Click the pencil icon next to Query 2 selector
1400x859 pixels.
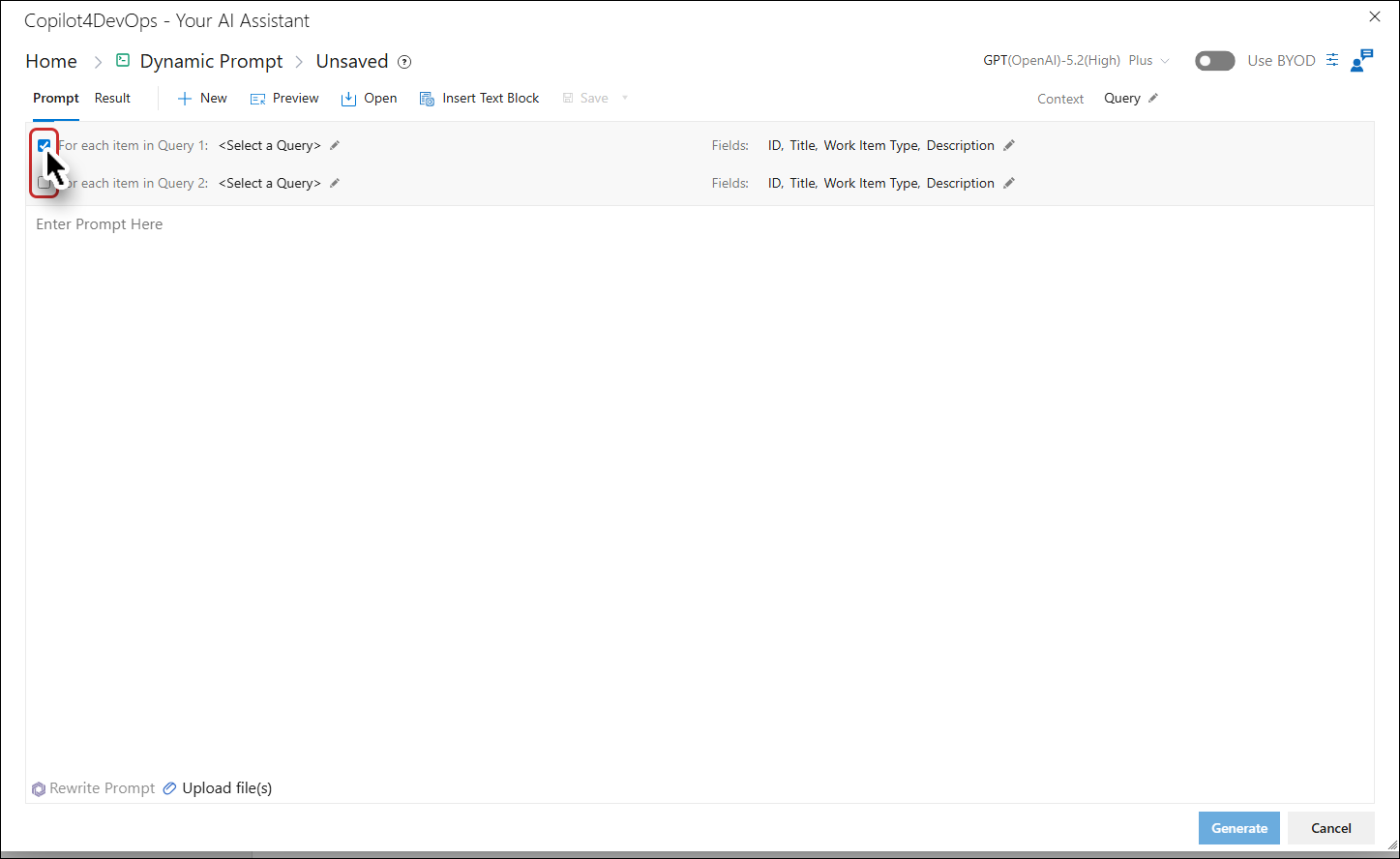point(335,183)
